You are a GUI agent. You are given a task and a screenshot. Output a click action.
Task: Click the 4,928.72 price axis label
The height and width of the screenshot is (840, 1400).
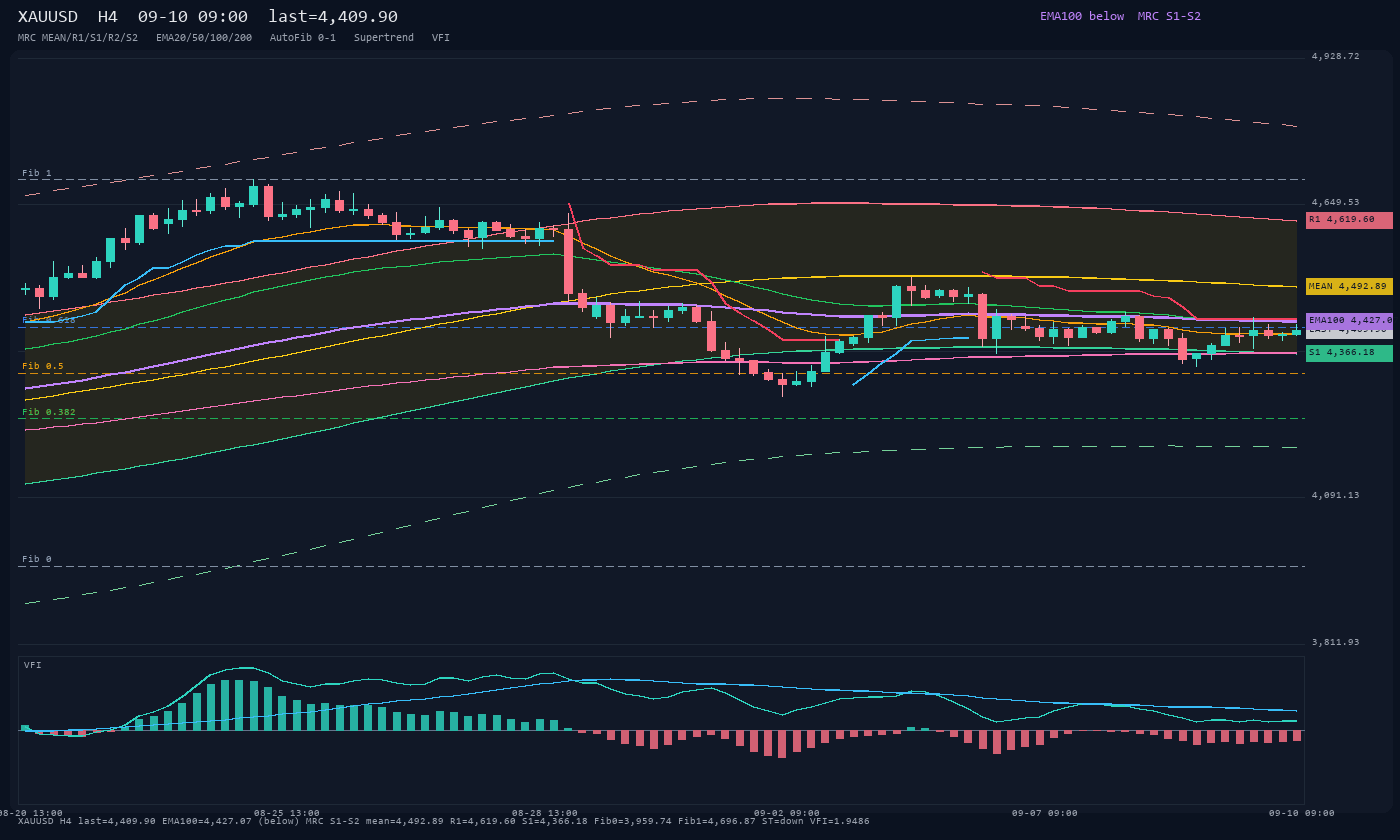pos(1336,57)
